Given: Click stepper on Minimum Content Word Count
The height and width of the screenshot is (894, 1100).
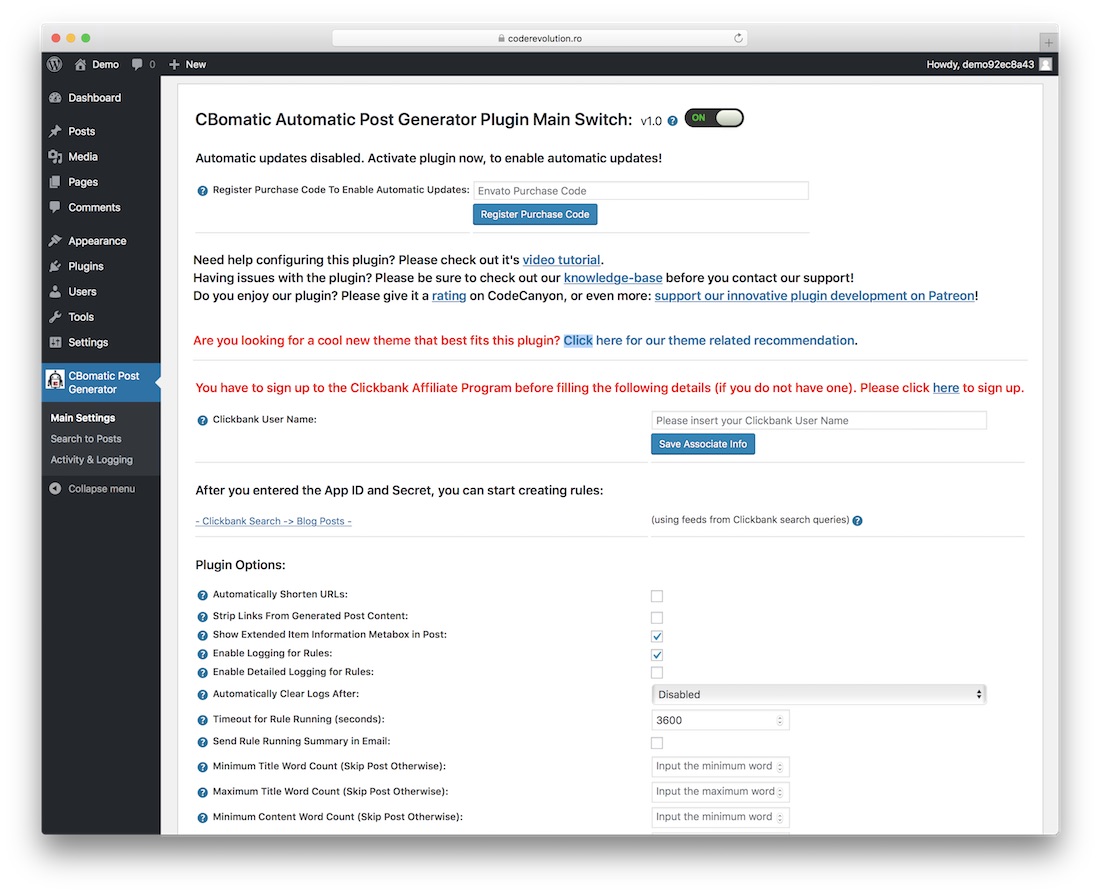Looking at the screenshot, I should point(779,818).
